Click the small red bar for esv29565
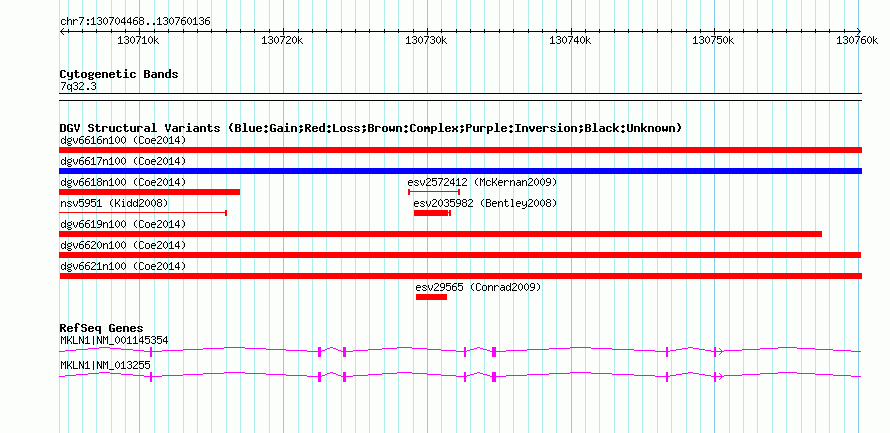 click(x=431, y=297)
